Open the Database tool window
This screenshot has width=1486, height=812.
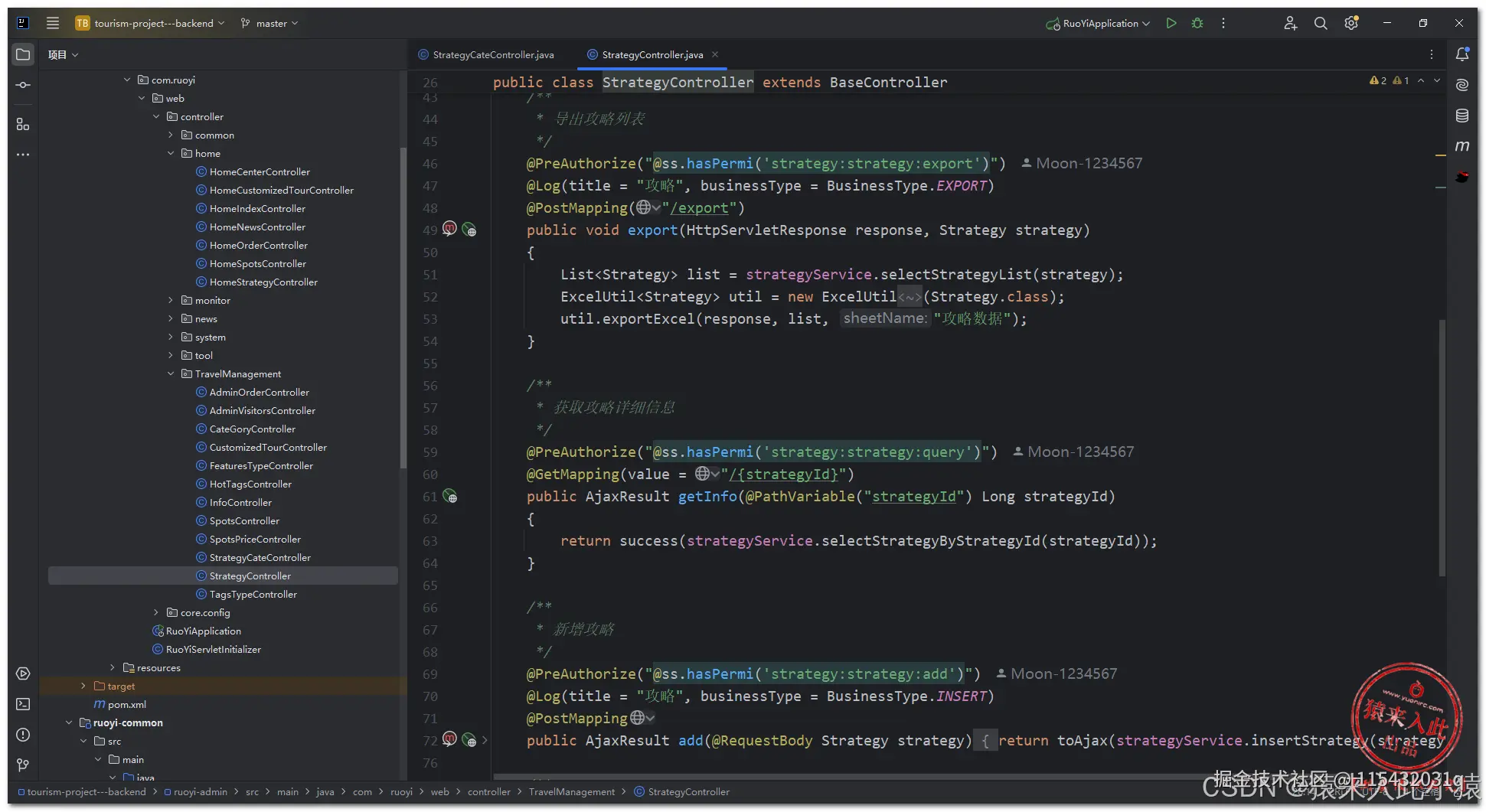tap(1462, 116)
